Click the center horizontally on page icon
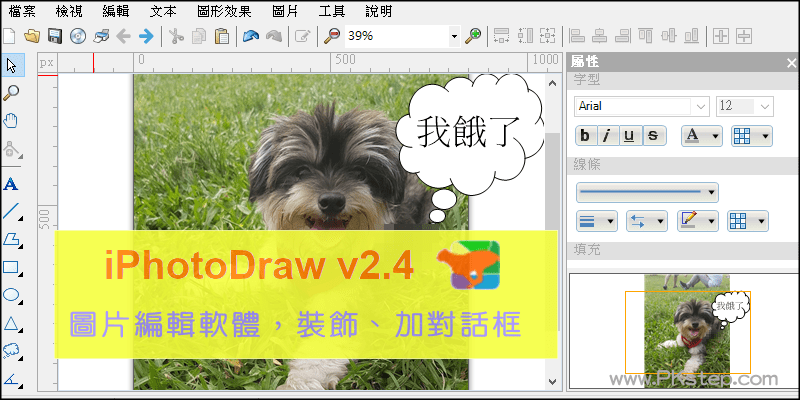 (720, 36)
